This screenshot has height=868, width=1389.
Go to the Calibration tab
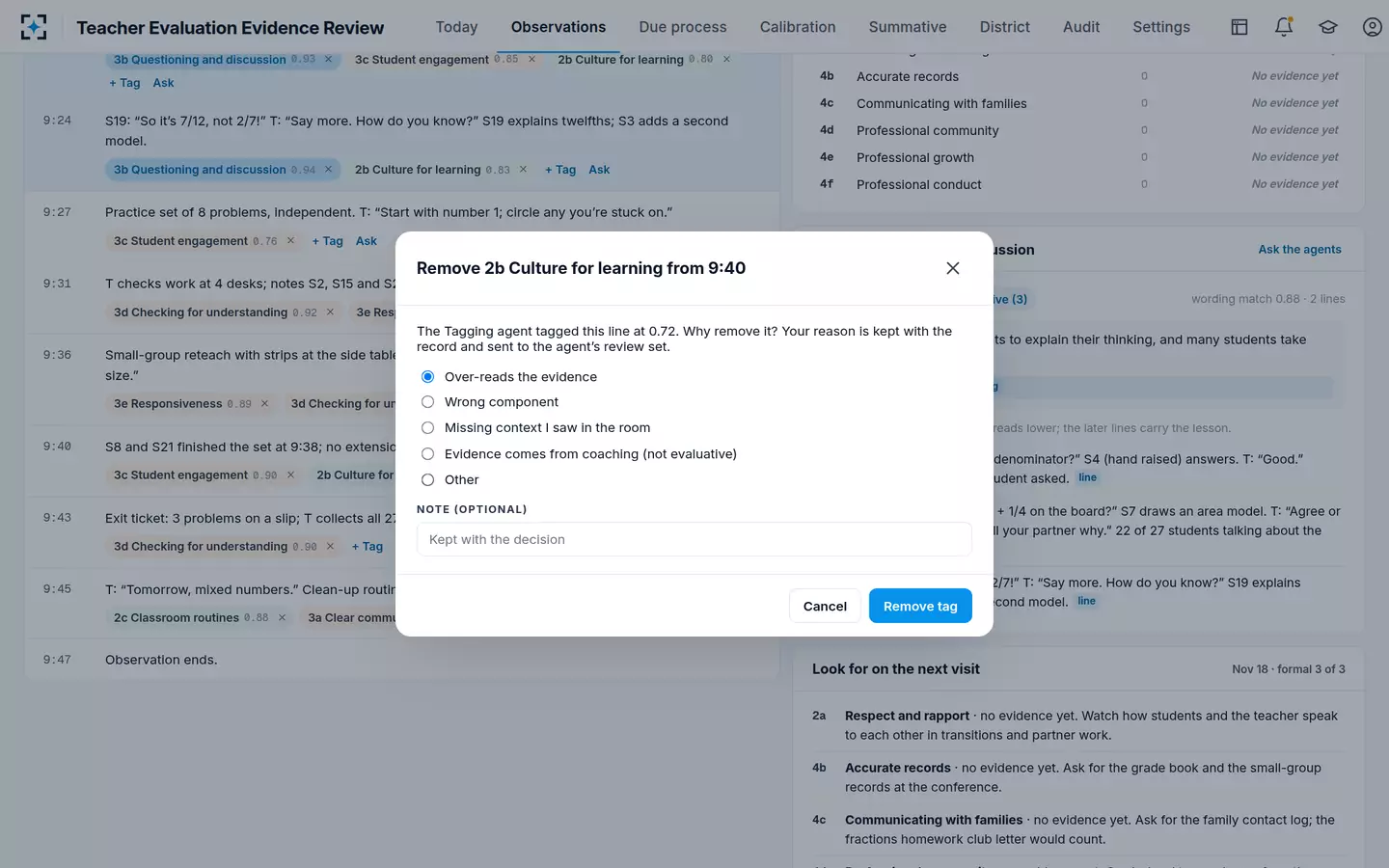tap(798, 27)
